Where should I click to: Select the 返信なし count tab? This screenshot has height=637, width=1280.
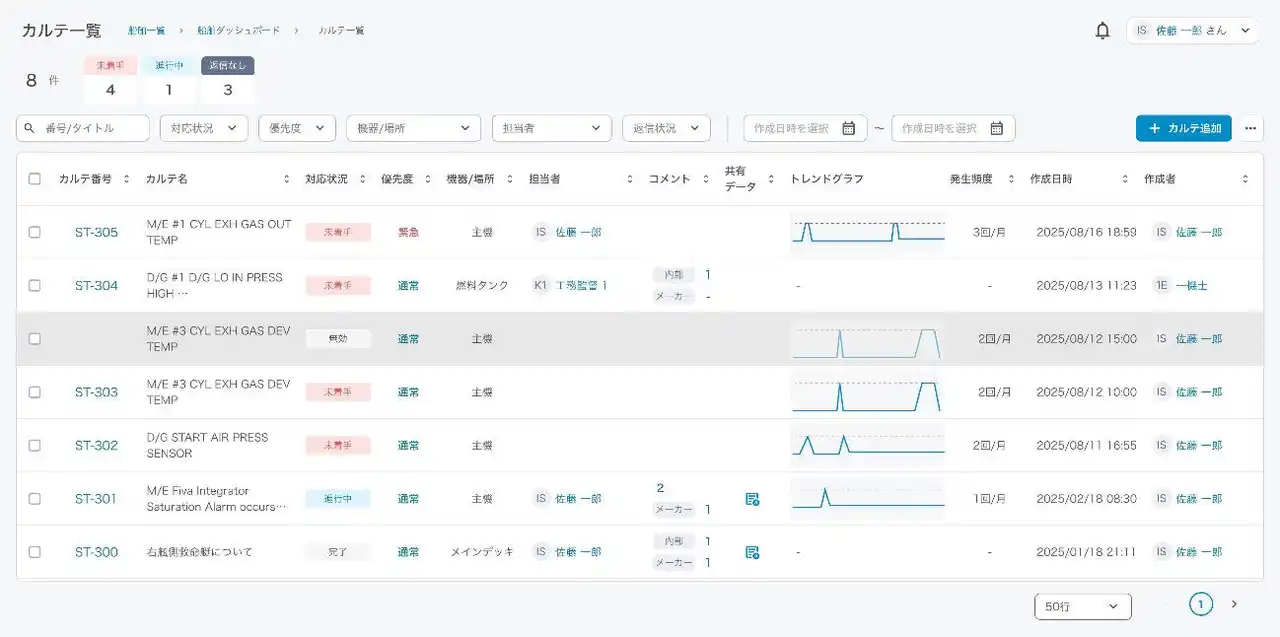coord(228,81)
